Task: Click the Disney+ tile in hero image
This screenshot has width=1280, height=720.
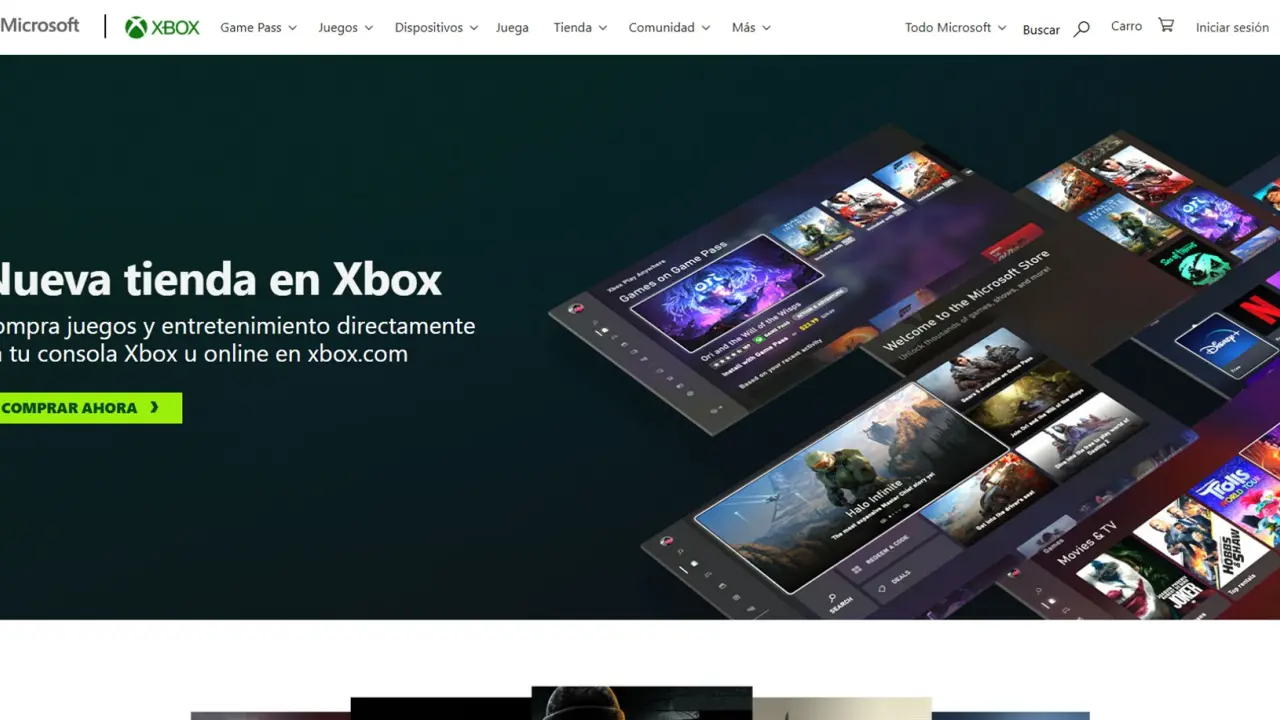Action: [1211, 345]
